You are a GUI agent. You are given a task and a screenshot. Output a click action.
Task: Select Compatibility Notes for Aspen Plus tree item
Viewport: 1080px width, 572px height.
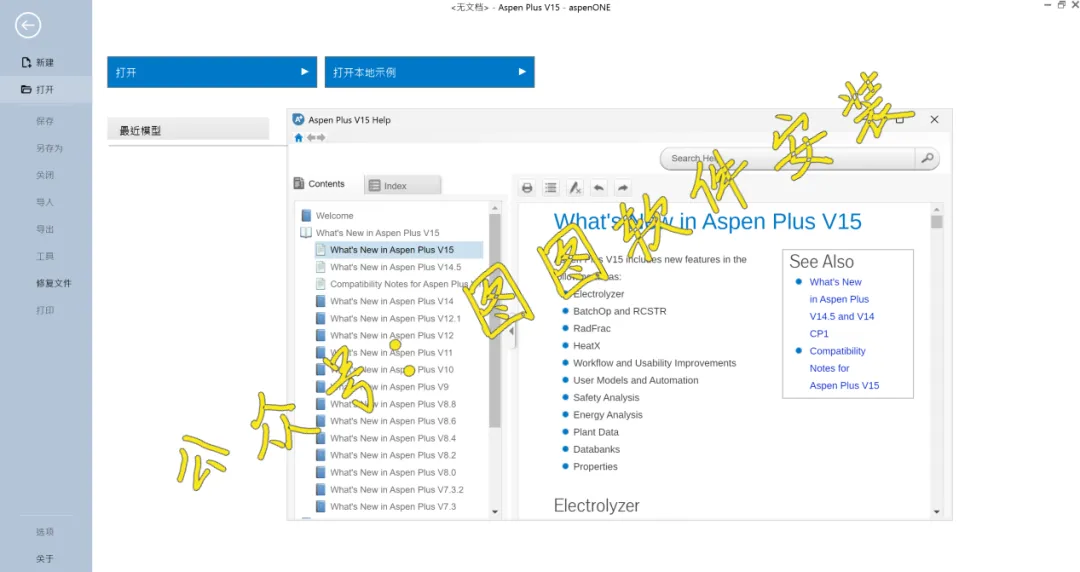tap(399, 284)
